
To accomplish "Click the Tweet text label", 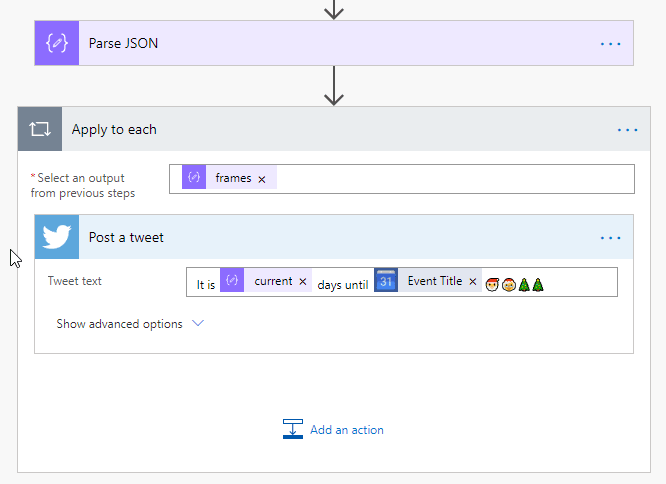I will tap(75, 281).
